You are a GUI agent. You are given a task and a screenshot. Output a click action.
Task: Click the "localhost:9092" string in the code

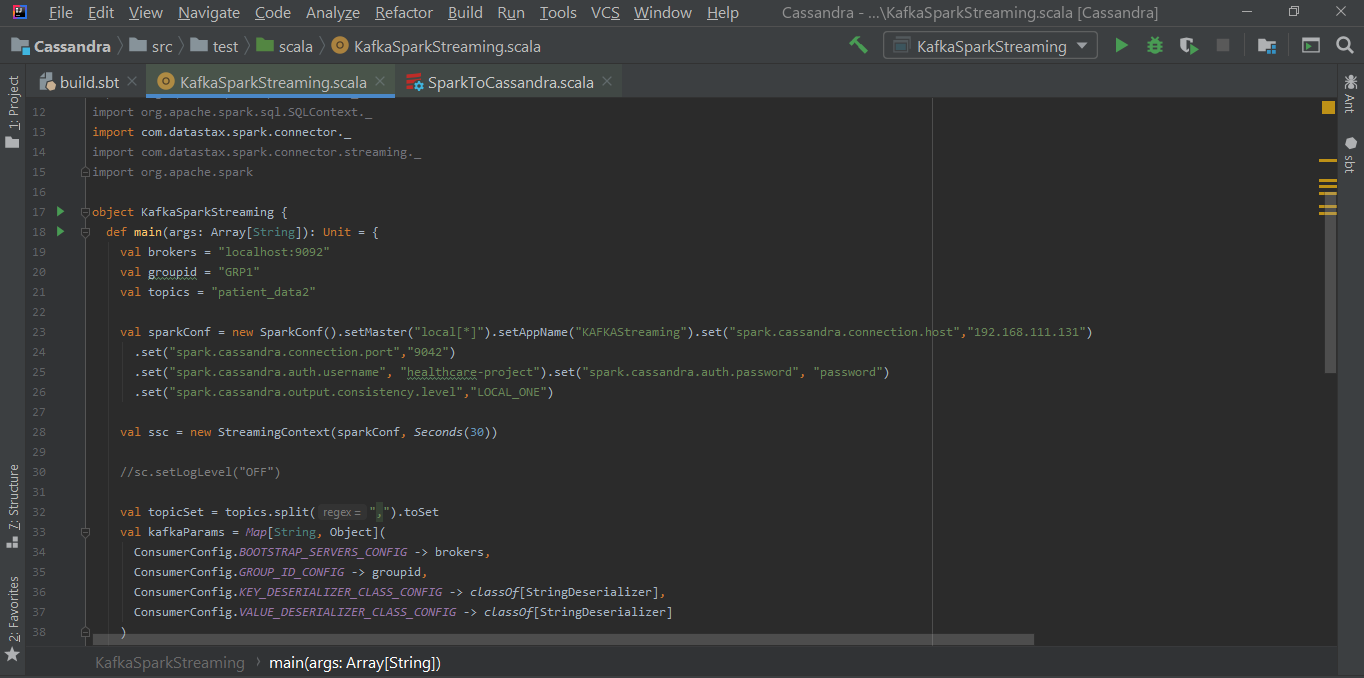point(274,252)
